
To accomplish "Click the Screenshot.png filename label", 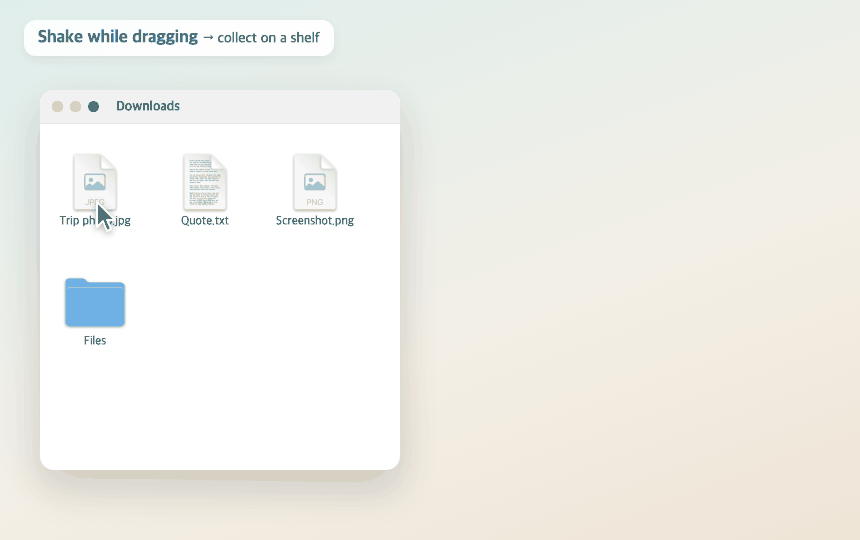I will 315,220.
